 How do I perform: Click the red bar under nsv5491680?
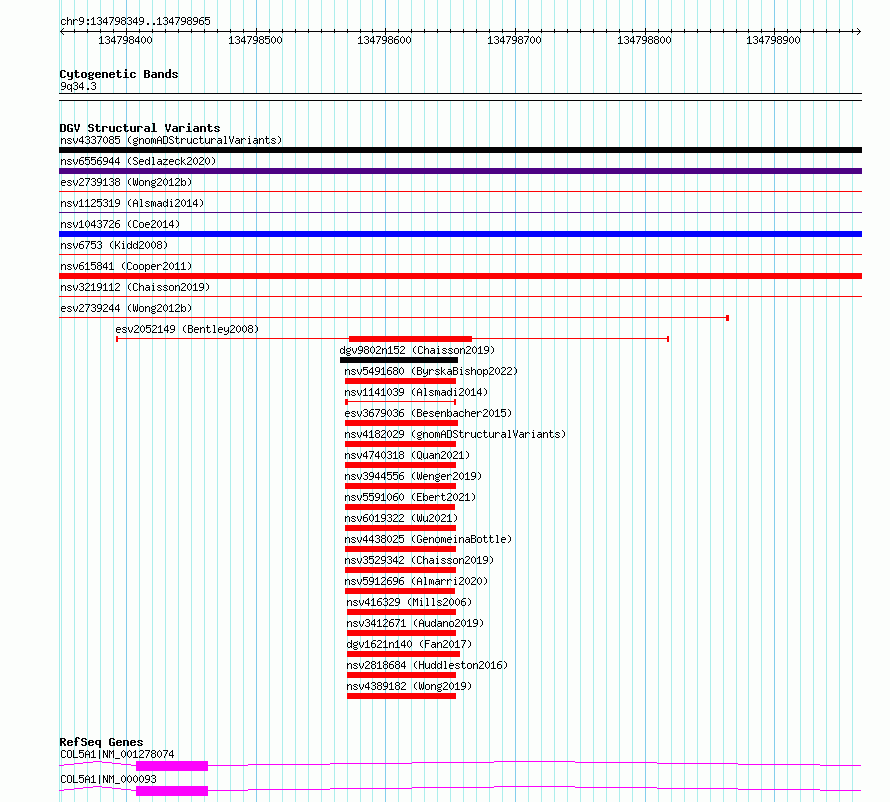pyautogui.click(x=400, y=381)
